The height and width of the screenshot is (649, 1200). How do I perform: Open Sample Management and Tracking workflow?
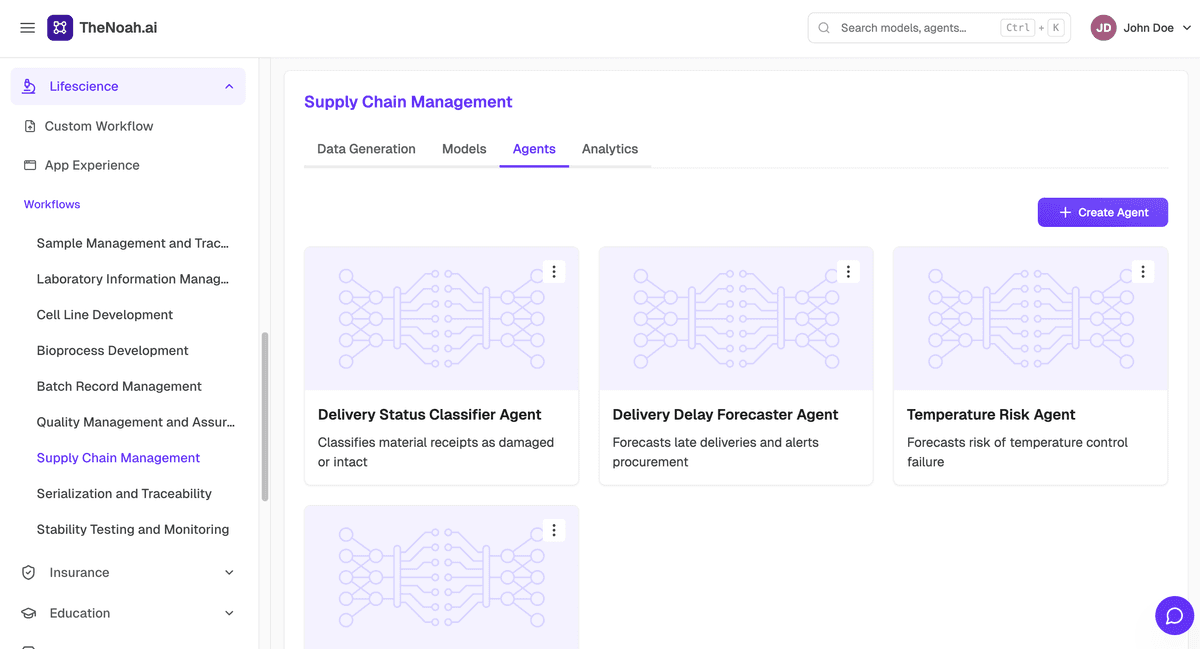point(133,243)
